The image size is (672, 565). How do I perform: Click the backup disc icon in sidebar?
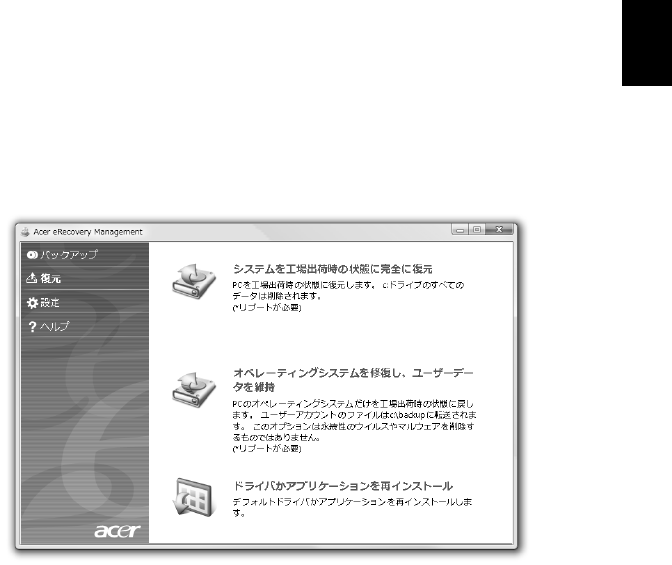point(32,255)
